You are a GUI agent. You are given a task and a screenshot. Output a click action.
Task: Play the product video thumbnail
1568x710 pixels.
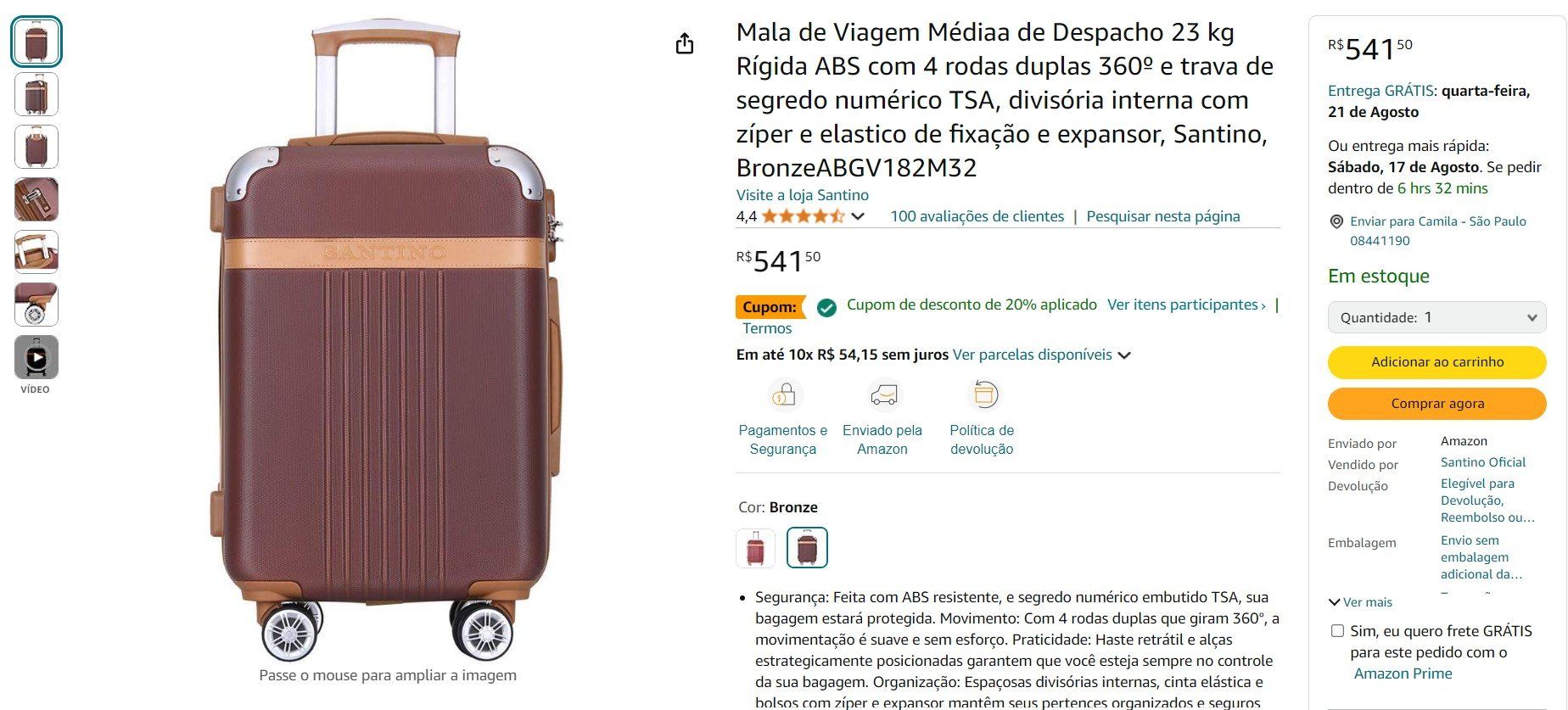[x=36, y=357]
